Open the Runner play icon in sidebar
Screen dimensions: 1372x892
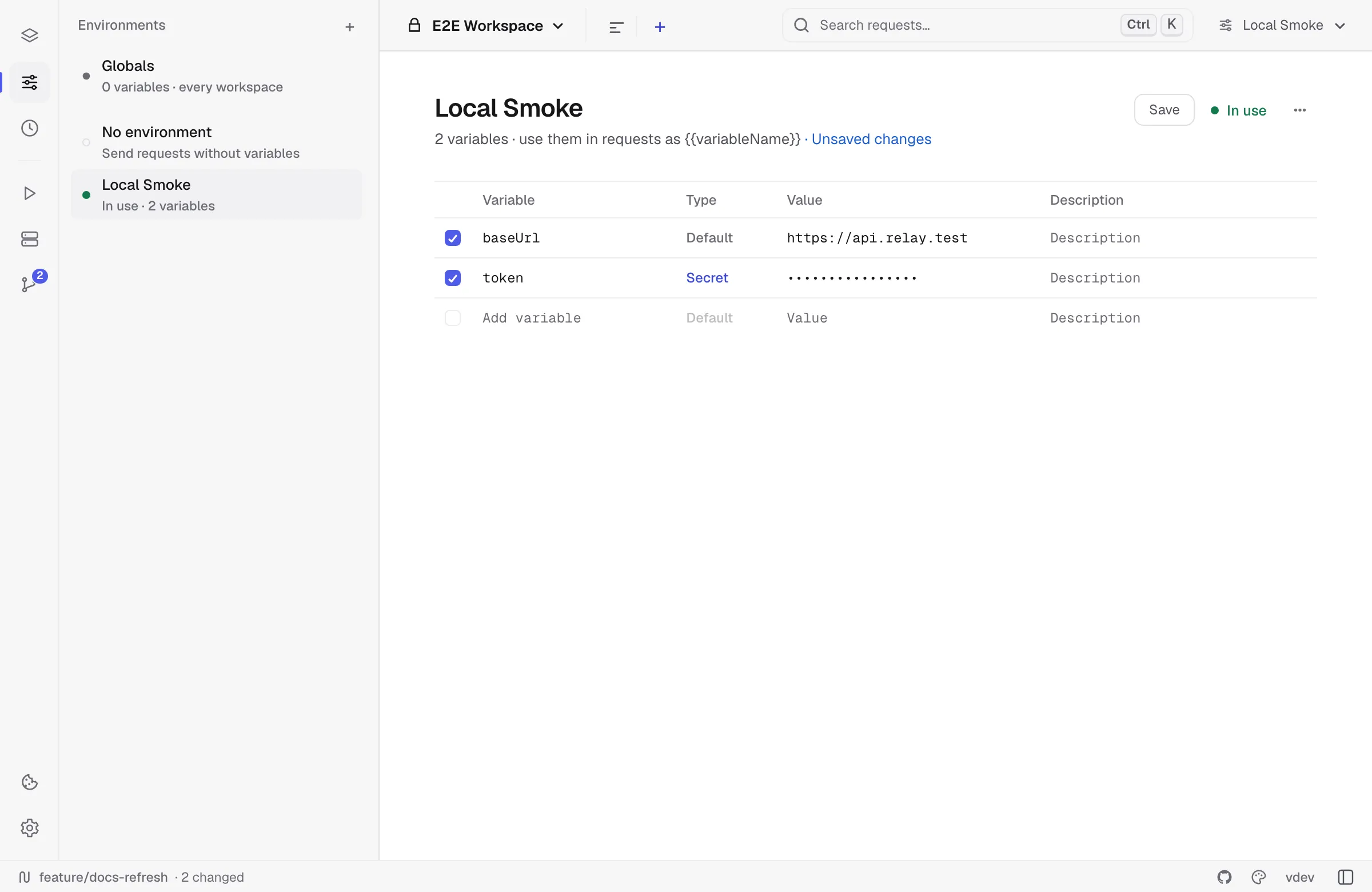click(29, 193)
